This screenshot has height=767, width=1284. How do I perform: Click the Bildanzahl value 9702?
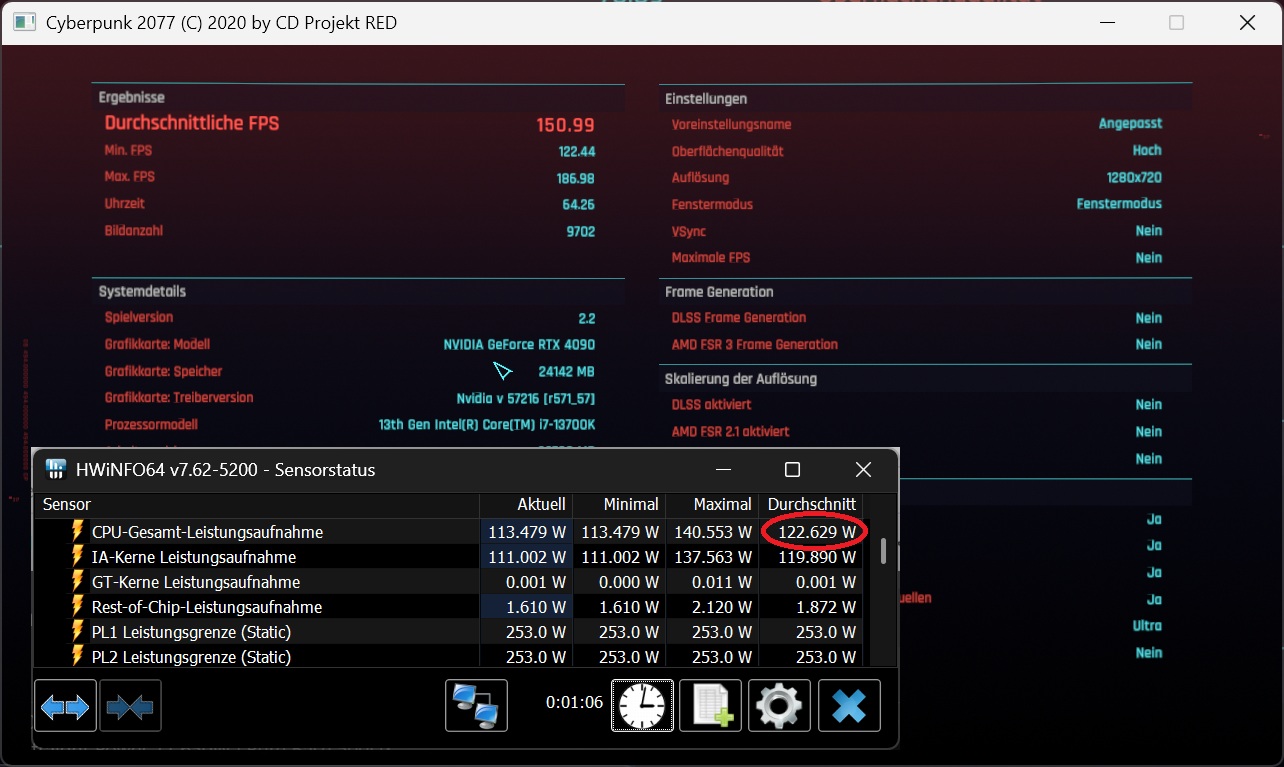[580, 231]
